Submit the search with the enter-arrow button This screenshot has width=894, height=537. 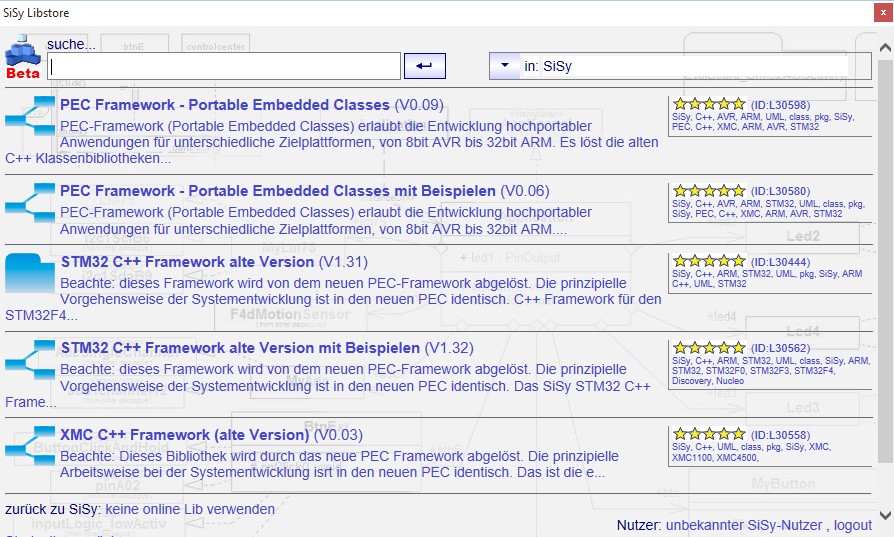(425, 66)
